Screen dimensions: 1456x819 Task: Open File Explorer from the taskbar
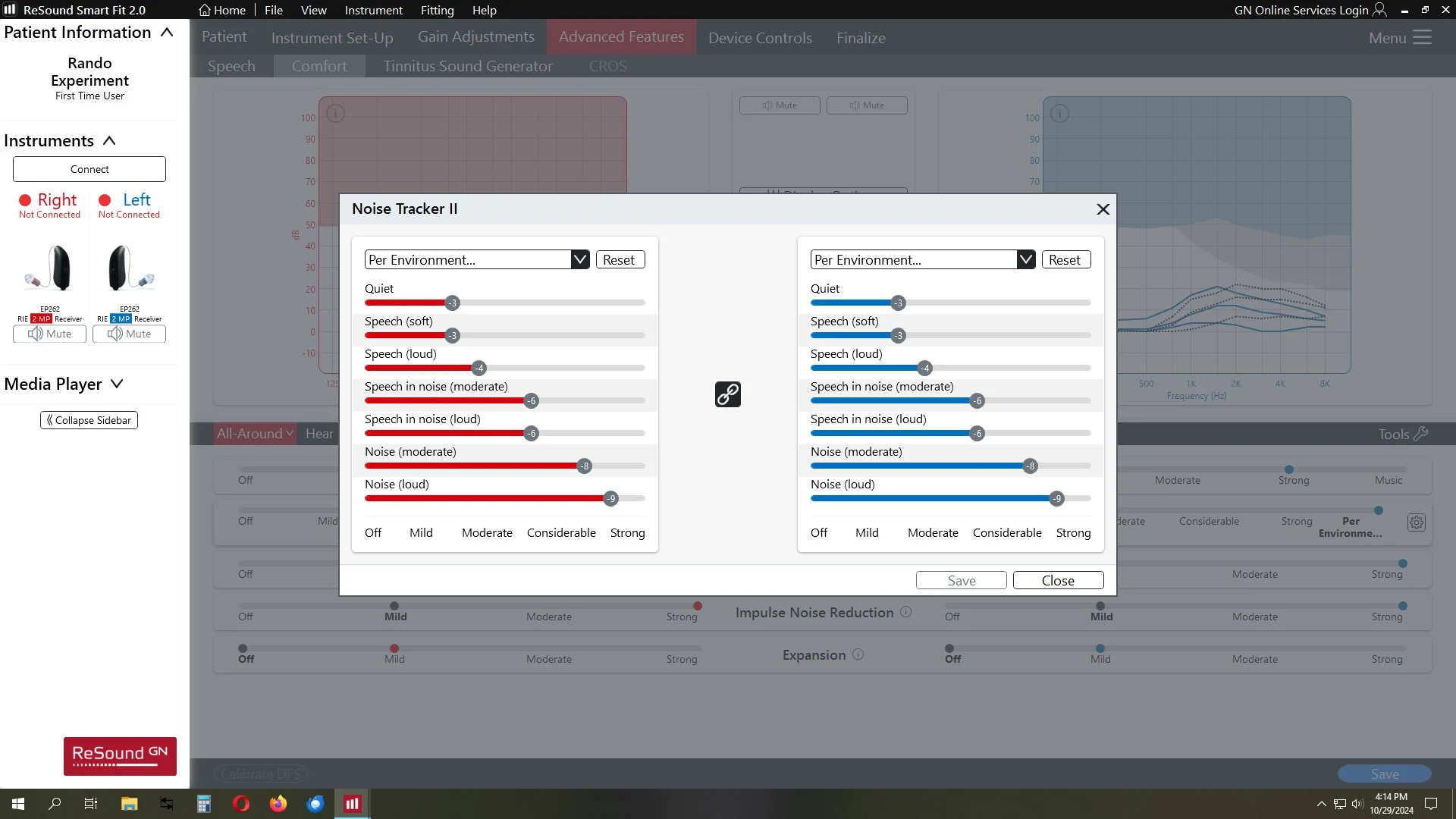click(x=129, y=804)
